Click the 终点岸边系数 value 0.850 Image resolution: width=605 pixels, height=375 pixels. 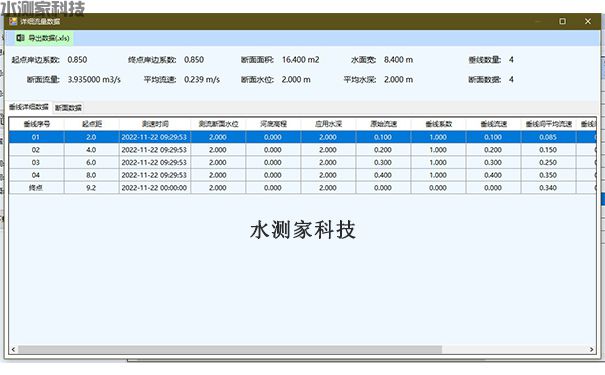point(194,60)
